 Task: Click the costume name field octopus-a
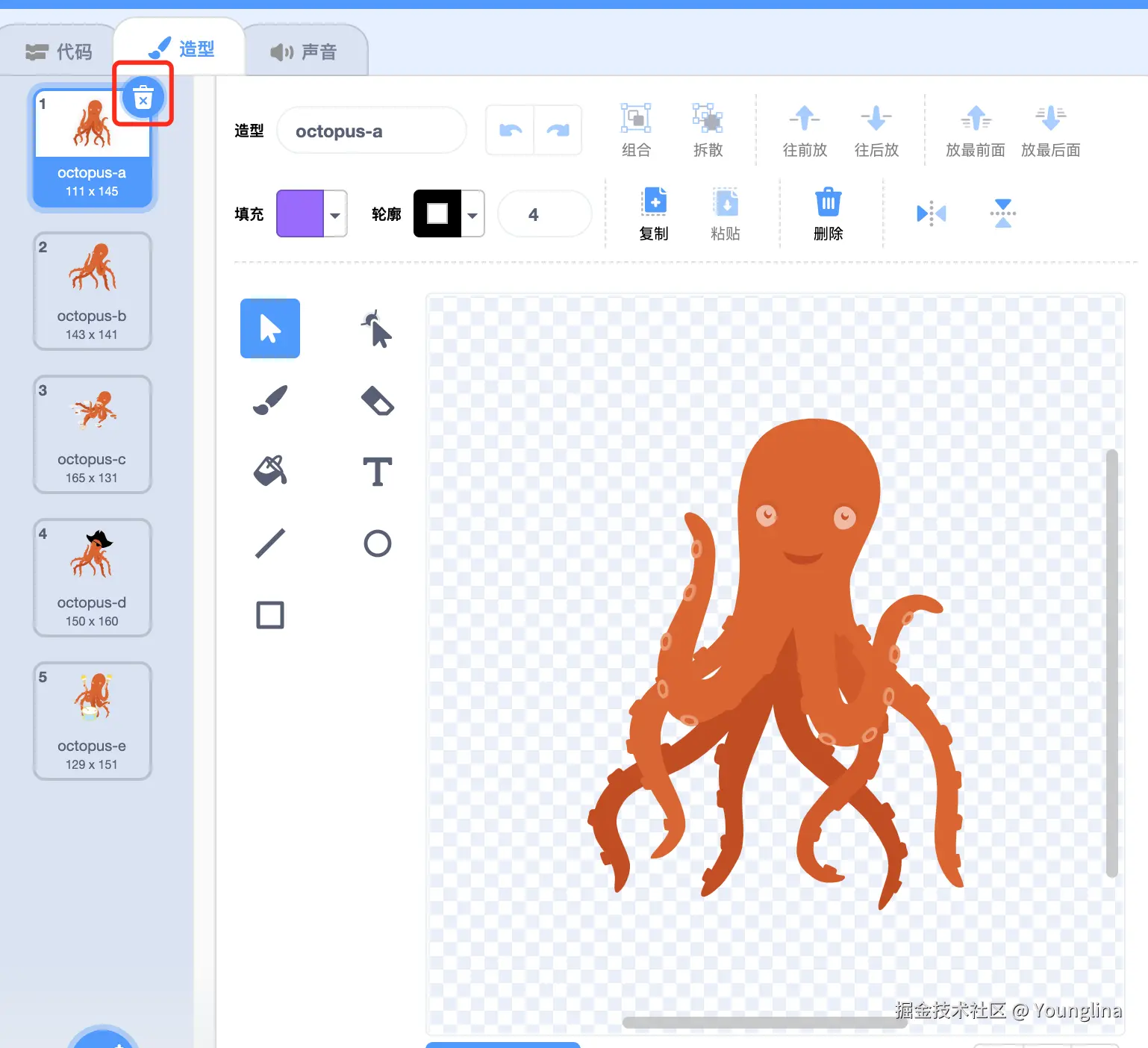click(x=372, y=131)
